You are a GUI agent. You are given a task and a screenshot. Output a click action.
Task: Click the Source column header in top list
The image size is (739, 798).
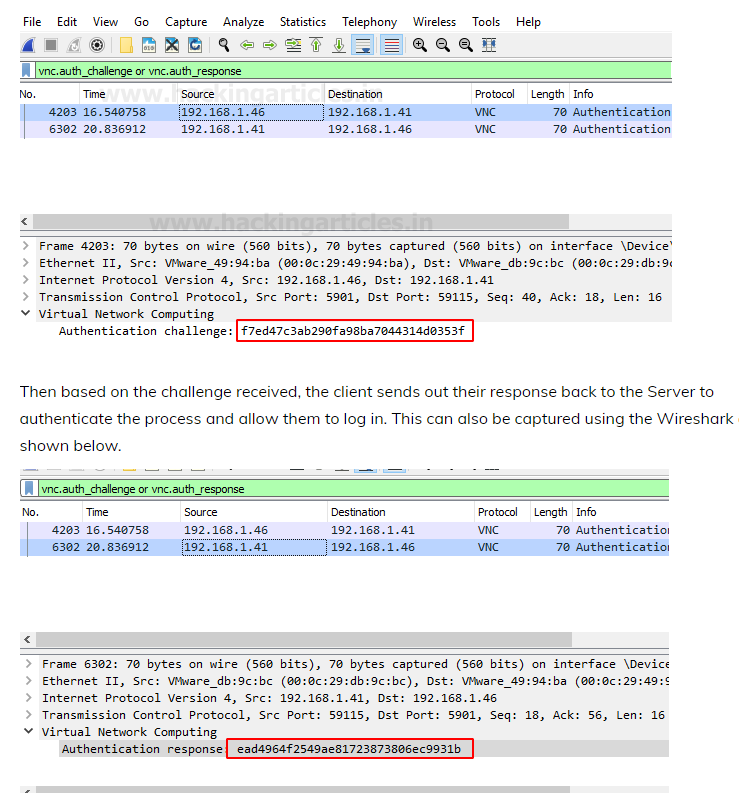click(251, 94)
